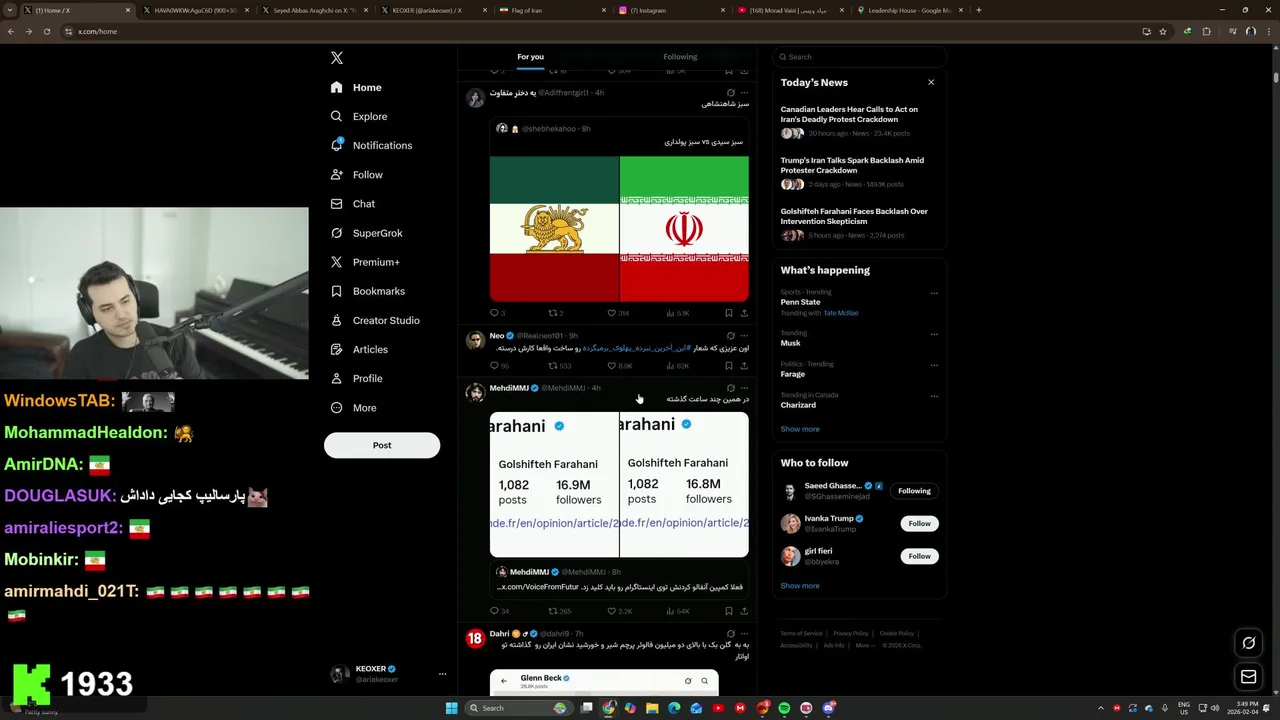Viewport: 1280px width, 720px height.
Task: Open the Follow menu item
Action: tap(356, 174)
